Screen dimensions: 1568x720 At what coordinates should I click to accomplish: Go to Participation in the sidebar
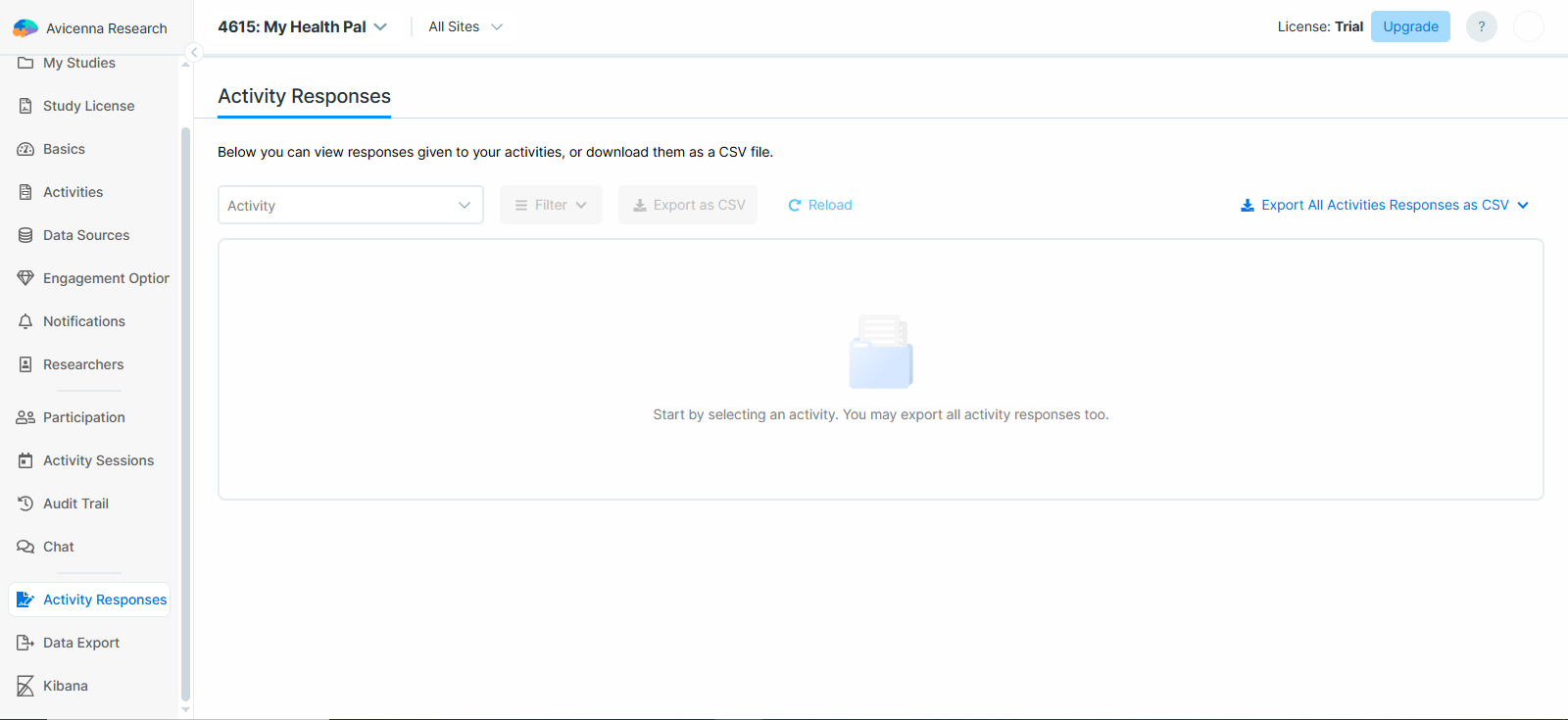(x=84, y=417)
